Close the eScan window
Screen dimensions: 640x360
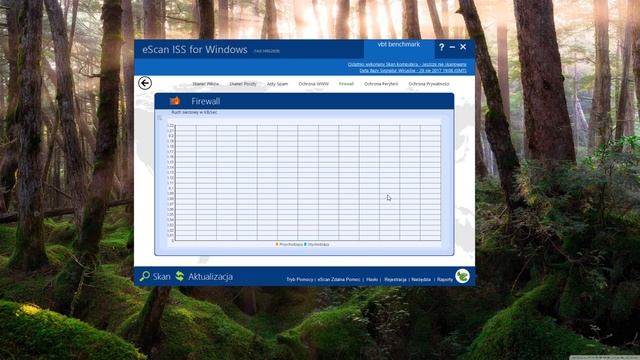coord(463,47)
